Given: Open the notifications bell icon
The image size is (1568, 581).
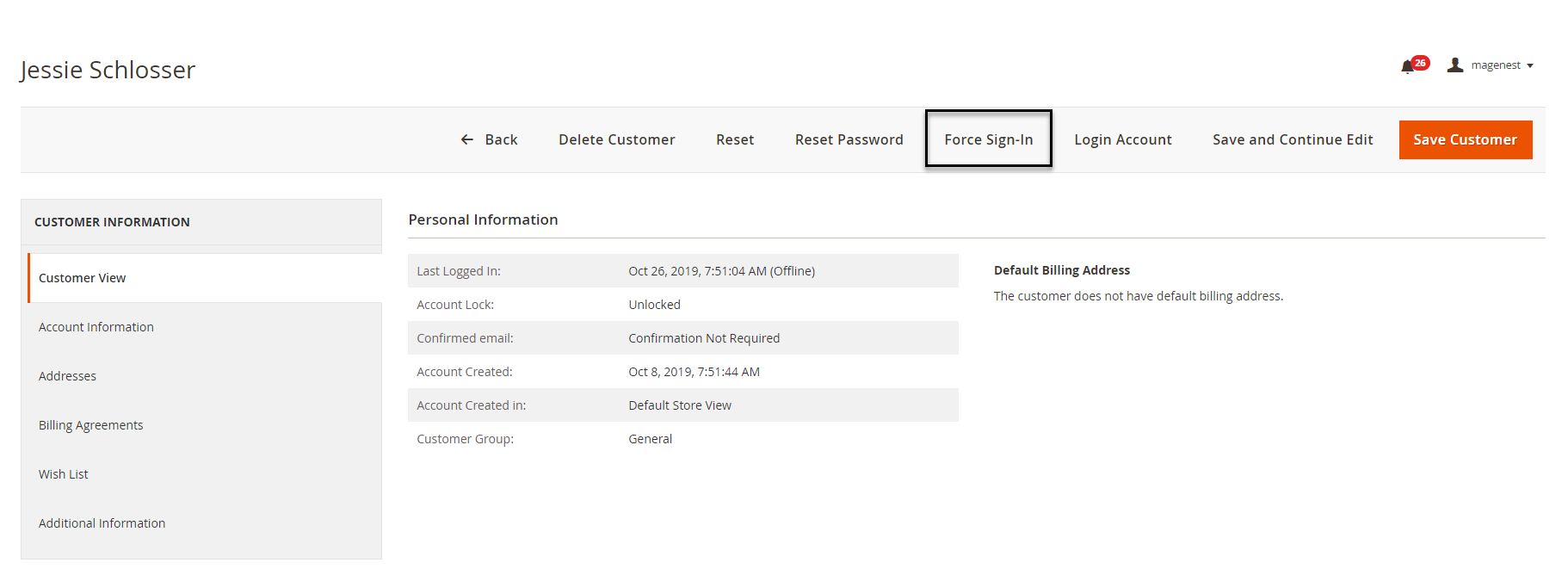Looking at the screenshot, I should [x=1407, y=66].
